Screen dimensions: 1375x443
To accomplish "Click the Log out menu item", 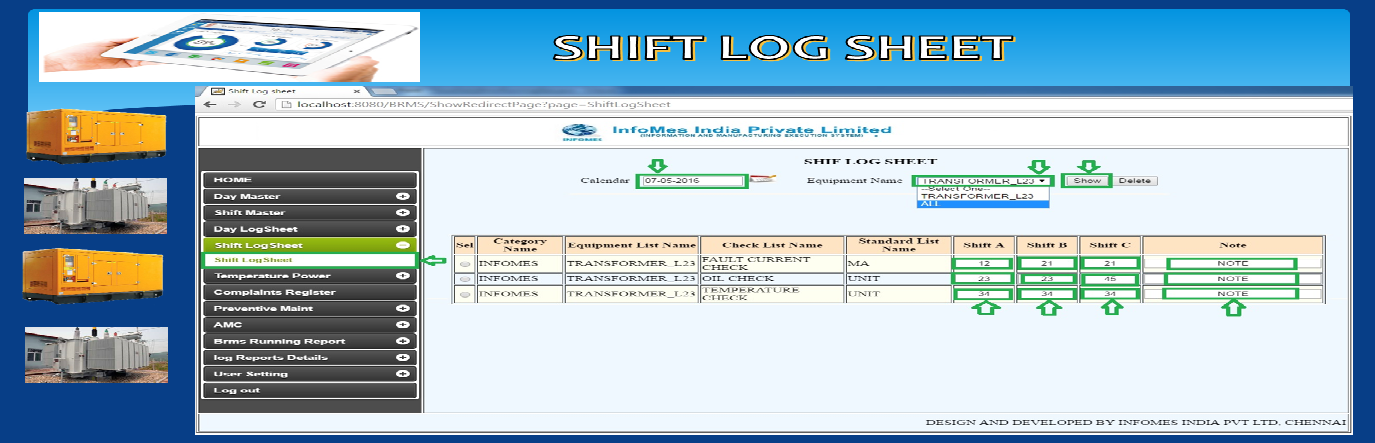I will pos(310,390).
